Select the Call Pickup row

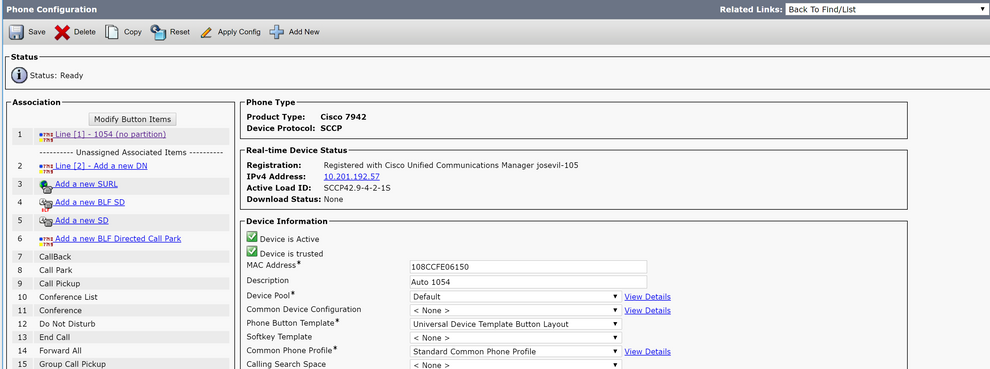120,284
